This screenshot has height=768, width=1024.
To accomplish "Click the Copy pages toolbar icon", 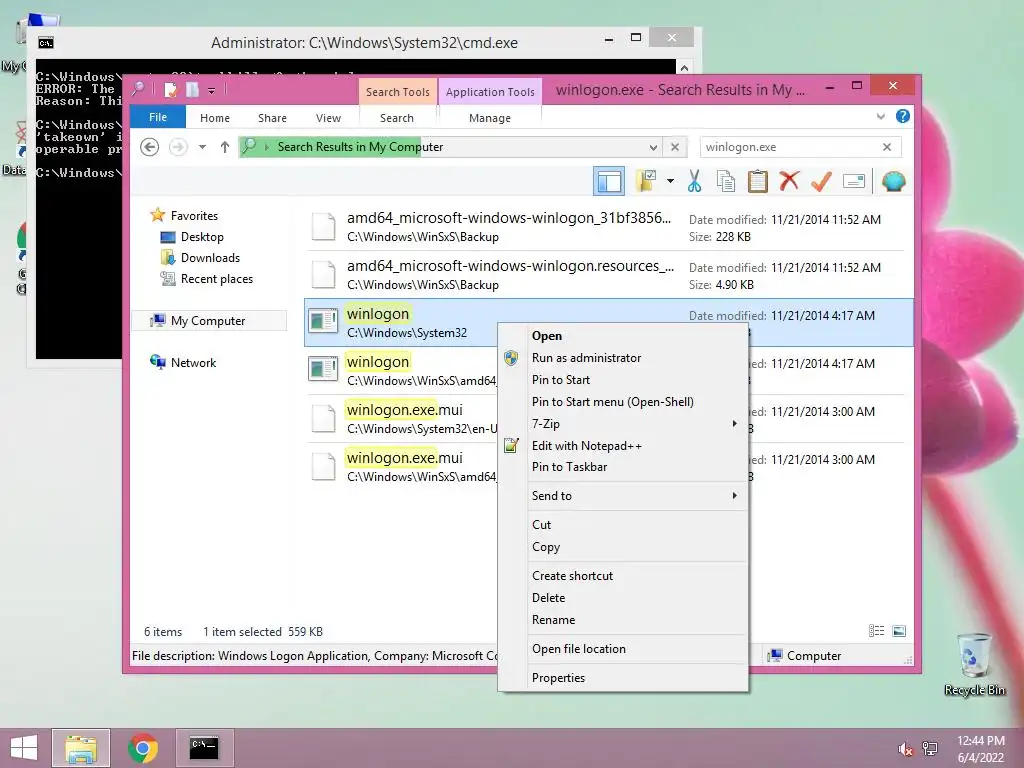I will [x=726, y=181].
